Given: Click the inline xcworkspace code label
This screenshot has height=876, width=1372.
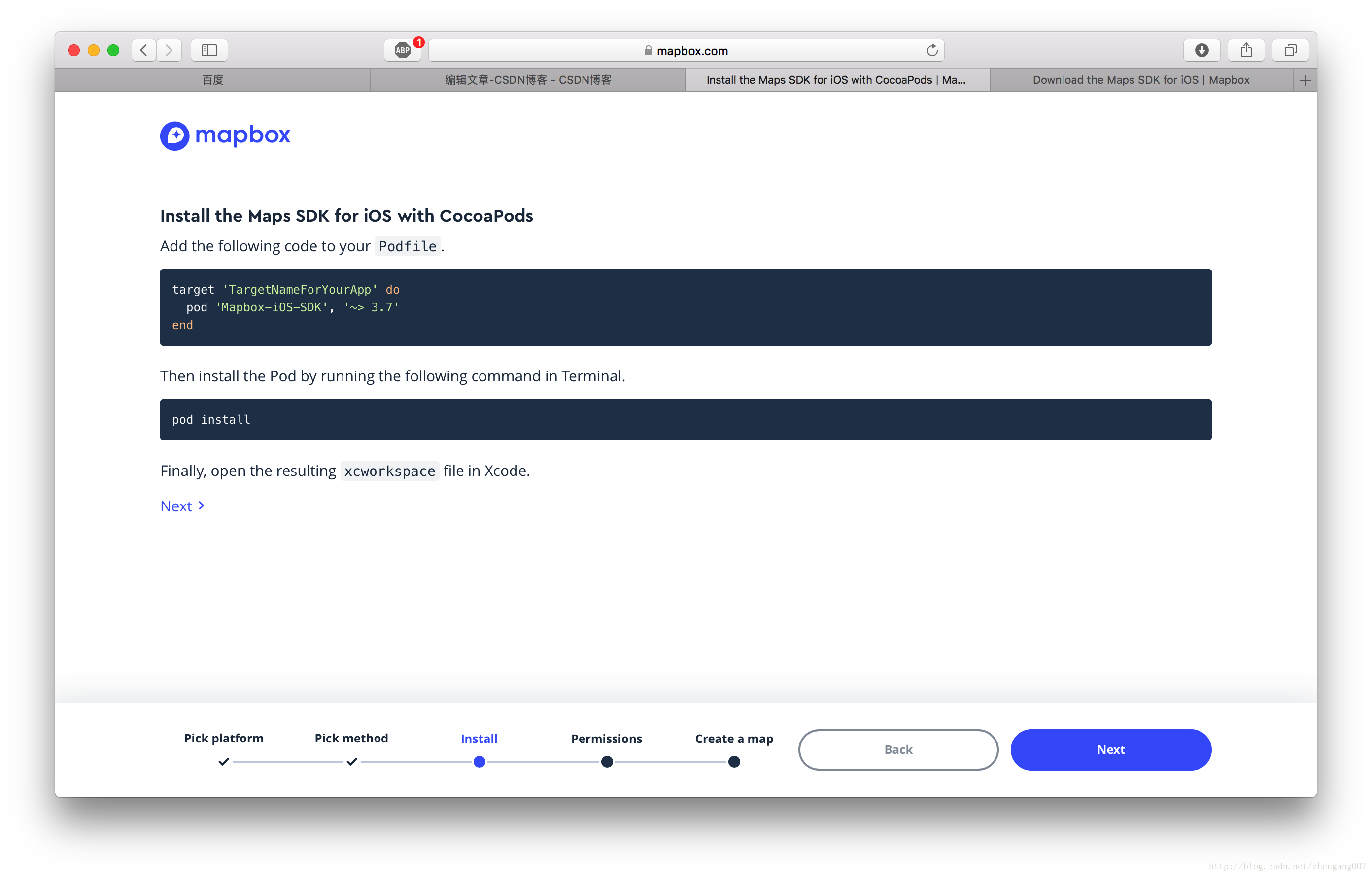Looking at the screenshot, I should tap(390, 471).
